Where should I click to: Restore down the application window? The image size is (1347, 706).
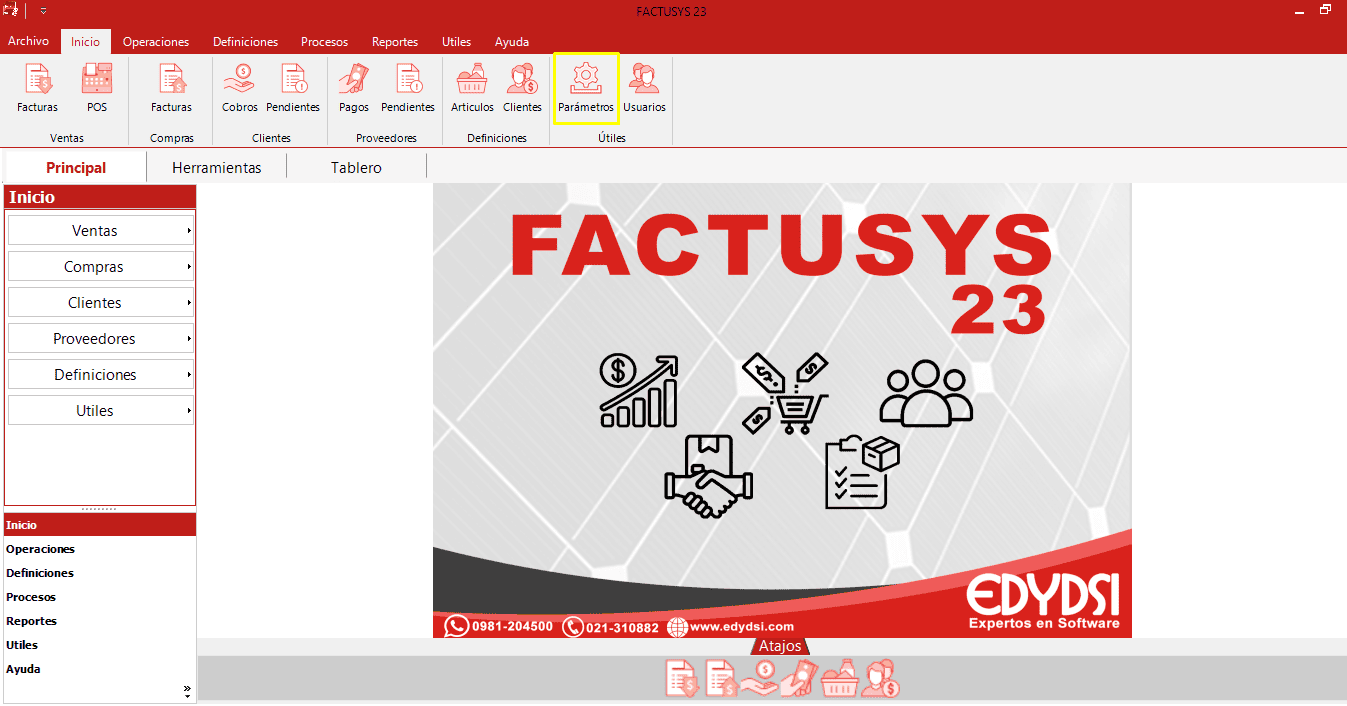[1325, 11]
